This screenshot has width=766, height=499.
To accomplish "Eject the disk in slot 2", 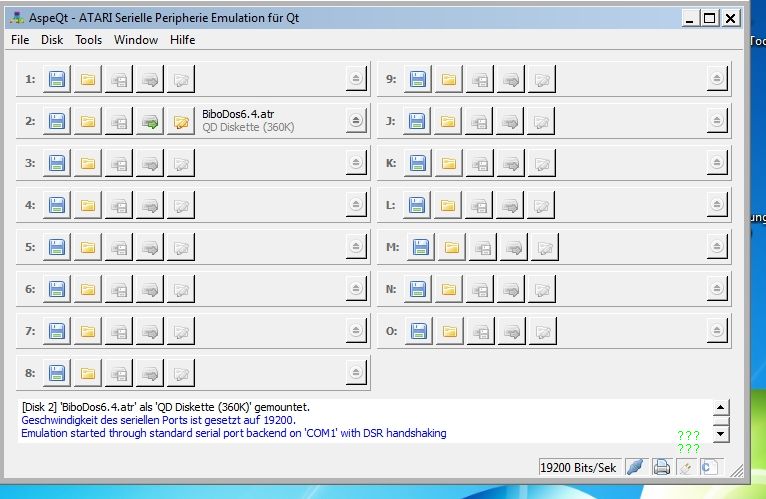I will click(x=356, y=120).
